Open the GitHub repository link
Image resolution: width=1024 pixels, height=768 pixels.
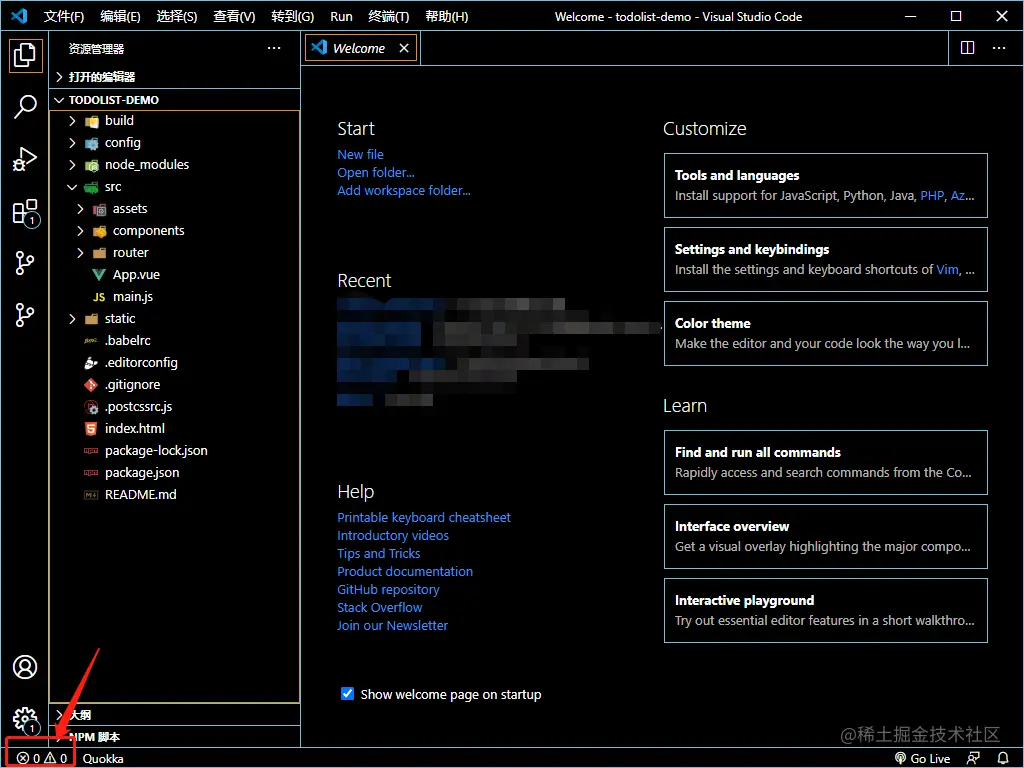(388, 589)
